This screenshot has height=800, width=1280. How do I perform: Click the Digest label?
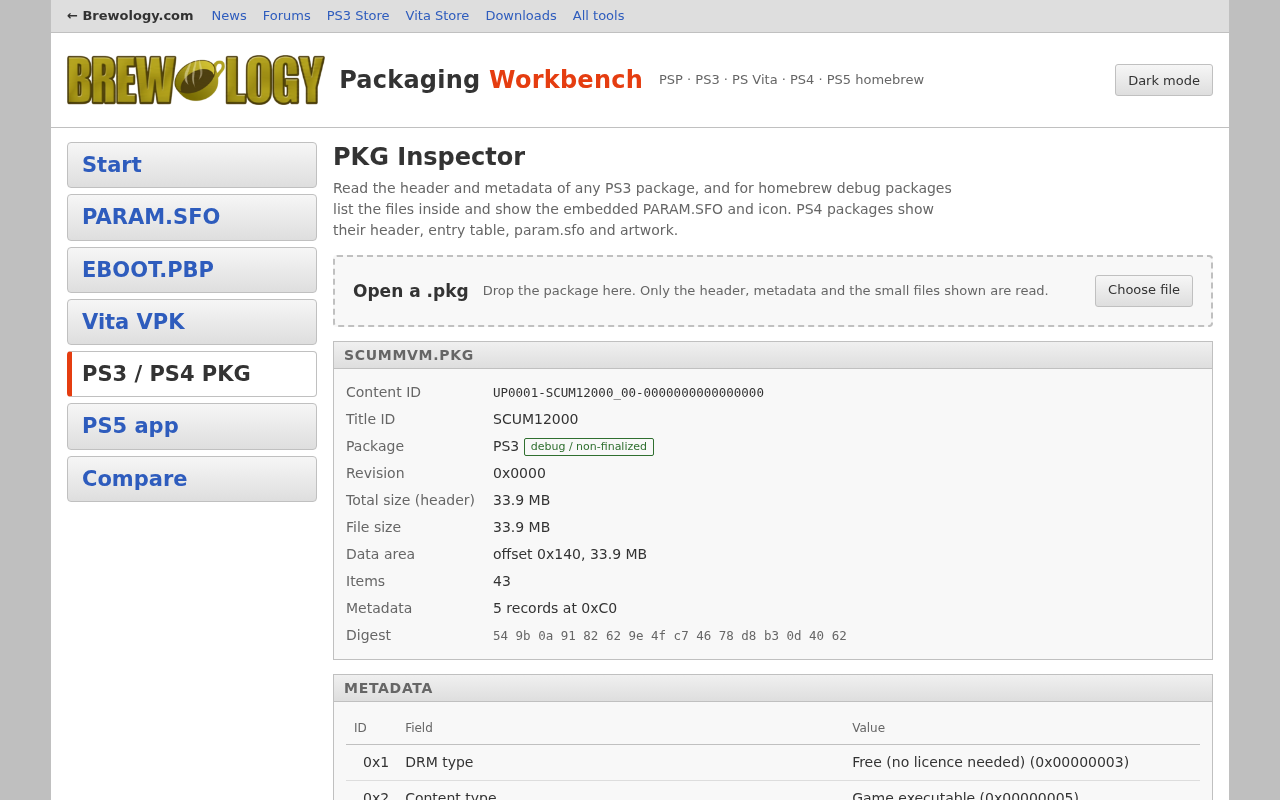368,635
